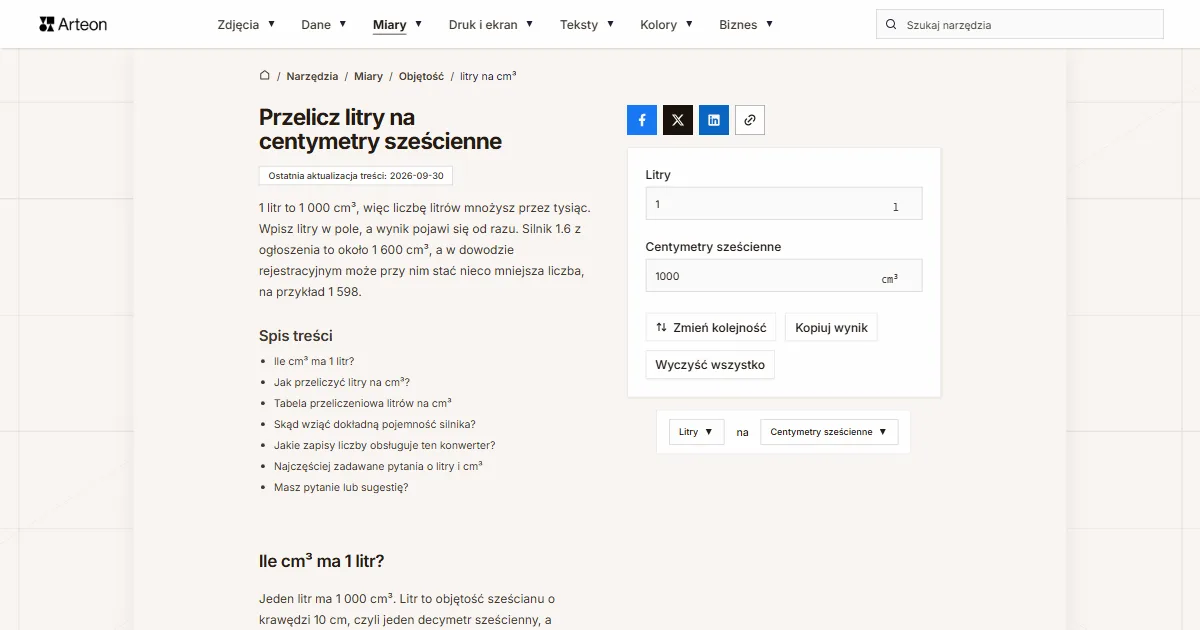Open the Zdjęcia menu

[246, 25]
